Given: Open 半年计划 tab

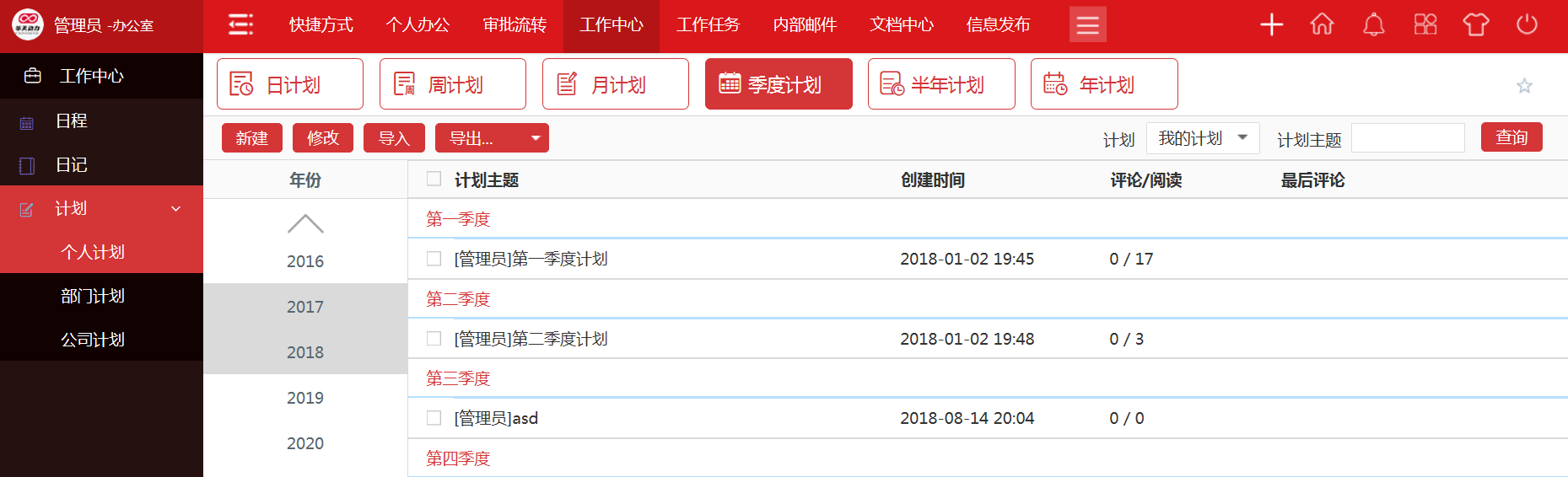Looking at the screenshot, I should (941, 84).
